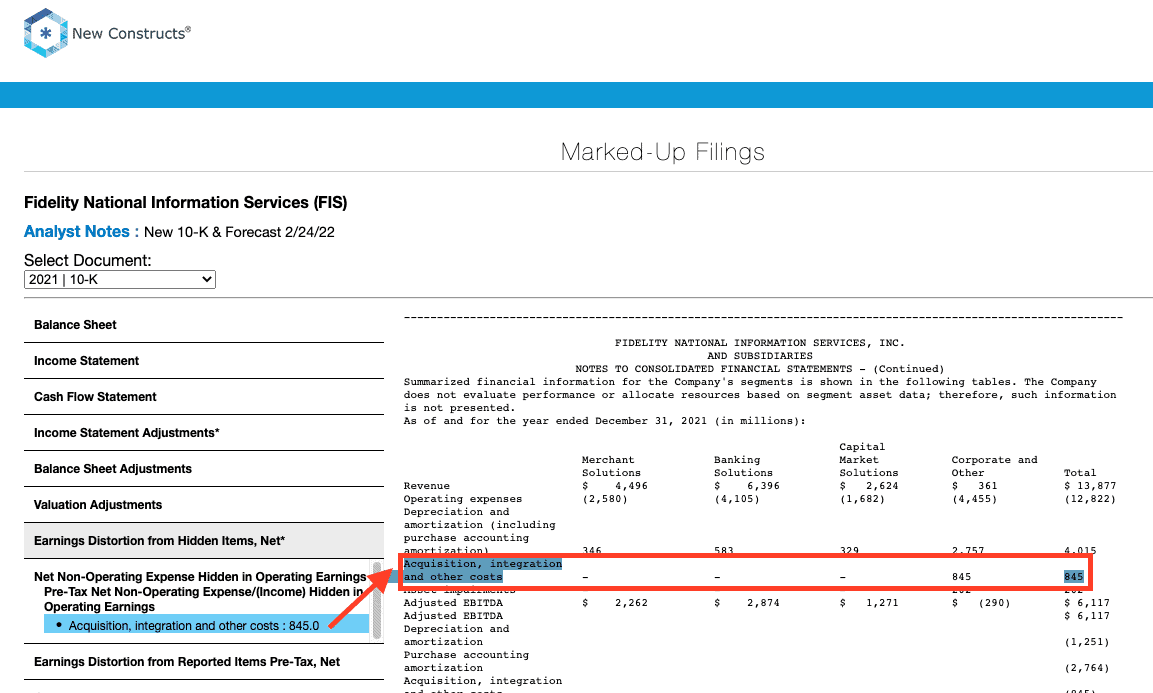The height and width of the screenshot is (693, 1153).
Task: Click 845 in Corporate and Other column
Action: [x=961, y=577]
